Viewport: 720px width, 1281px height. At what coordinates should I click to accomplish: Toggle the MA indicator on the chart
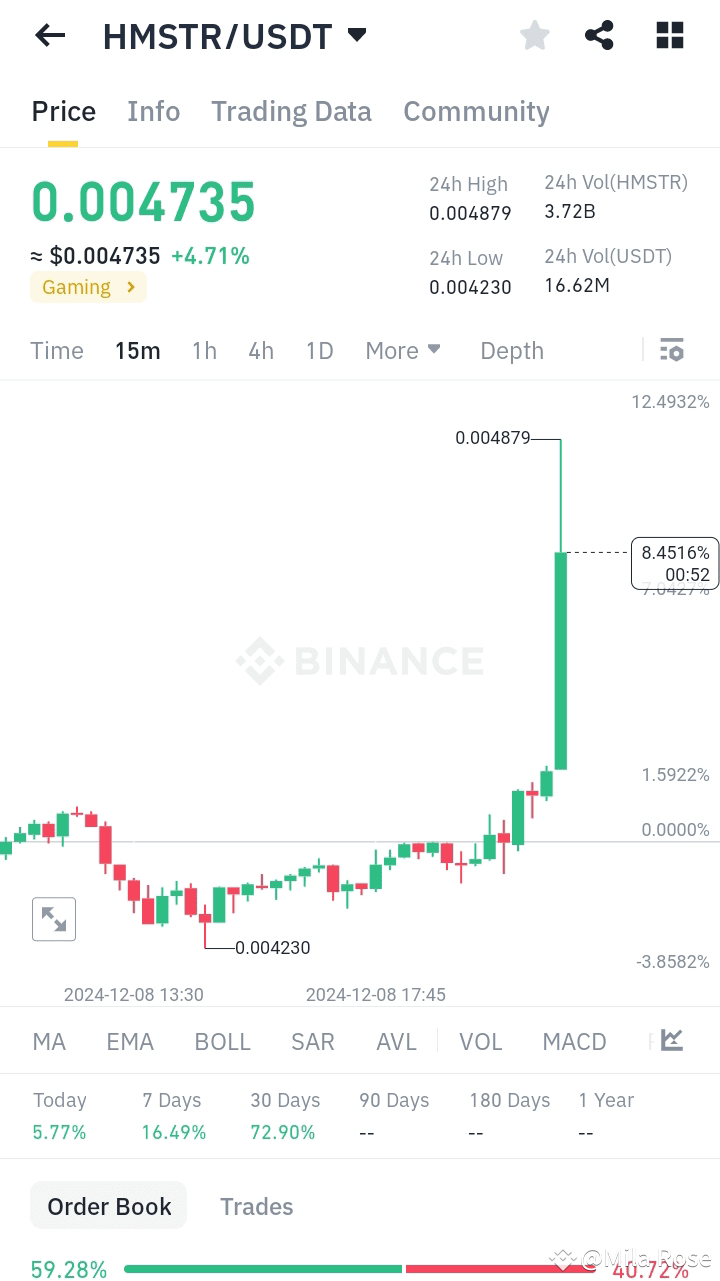[48, 1041]
